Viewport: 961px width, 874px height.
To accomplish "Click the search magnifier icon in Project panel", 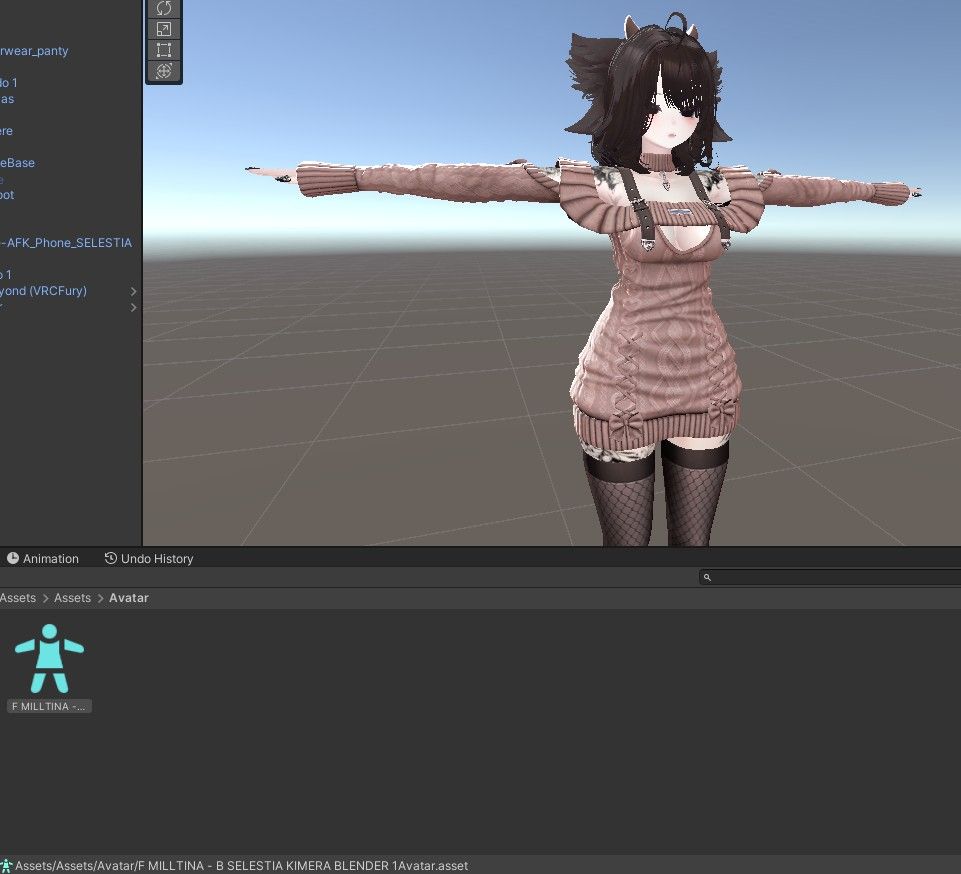I will tap(707, 577).
